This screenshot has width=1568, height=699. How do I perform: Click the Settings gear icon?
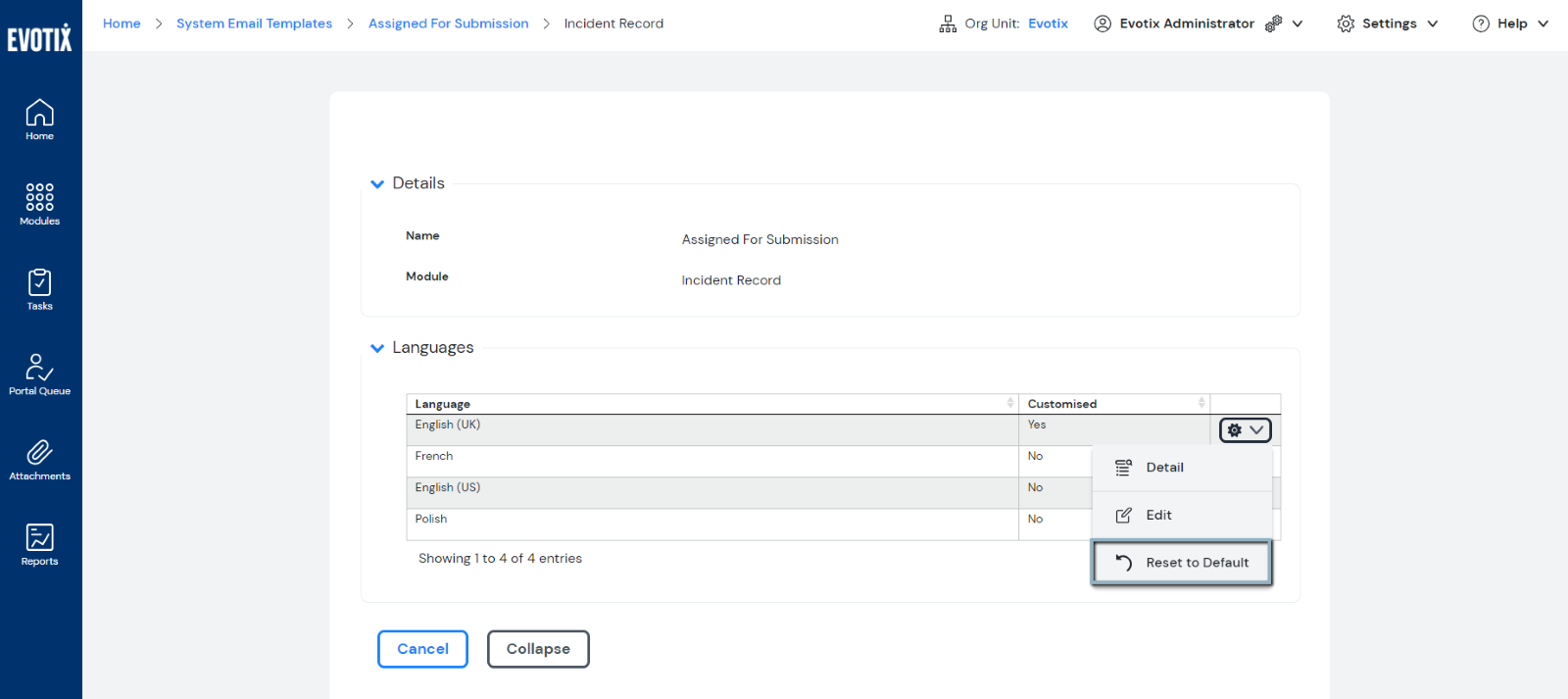pos(1346,24)
